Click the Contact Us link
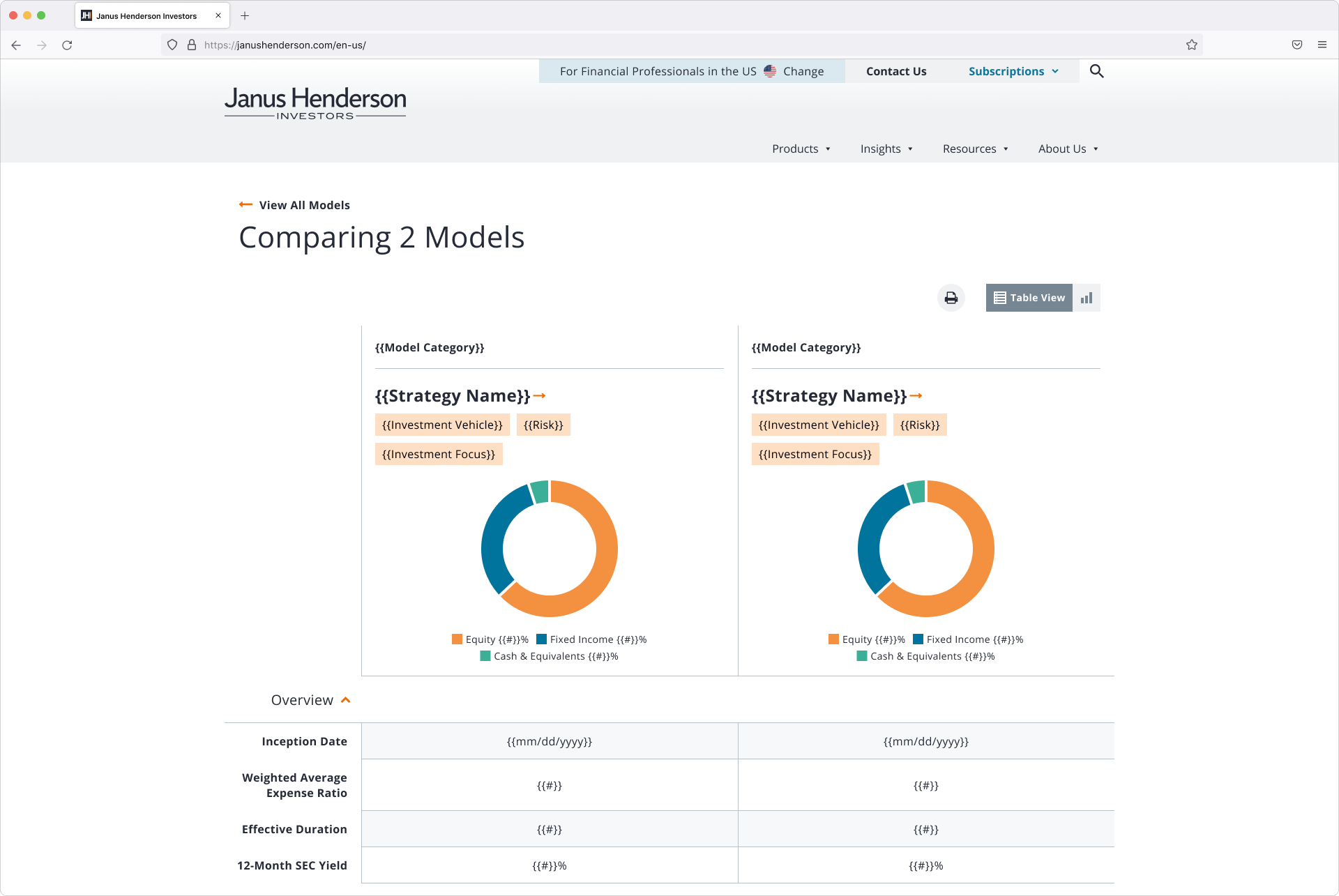The height and width of the screenshot is (896, 1339). click(x=896, y=71)
